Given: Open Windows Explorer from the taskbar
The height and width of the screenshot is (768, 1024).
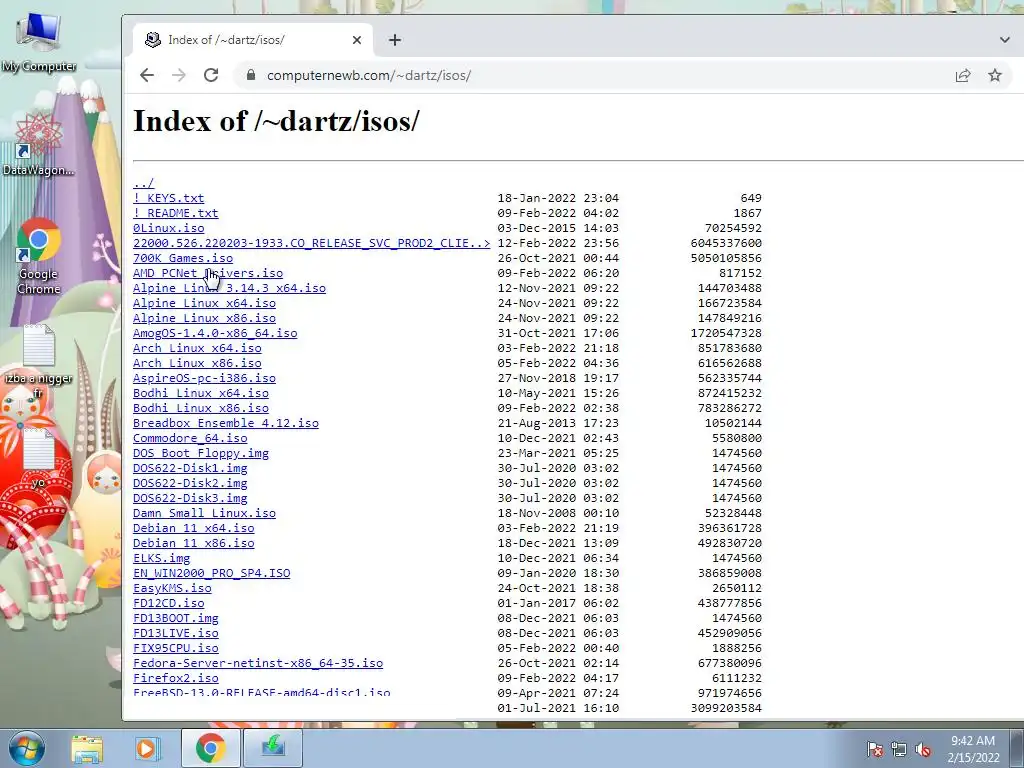Looking at the screenshot, I should point(87,748).
